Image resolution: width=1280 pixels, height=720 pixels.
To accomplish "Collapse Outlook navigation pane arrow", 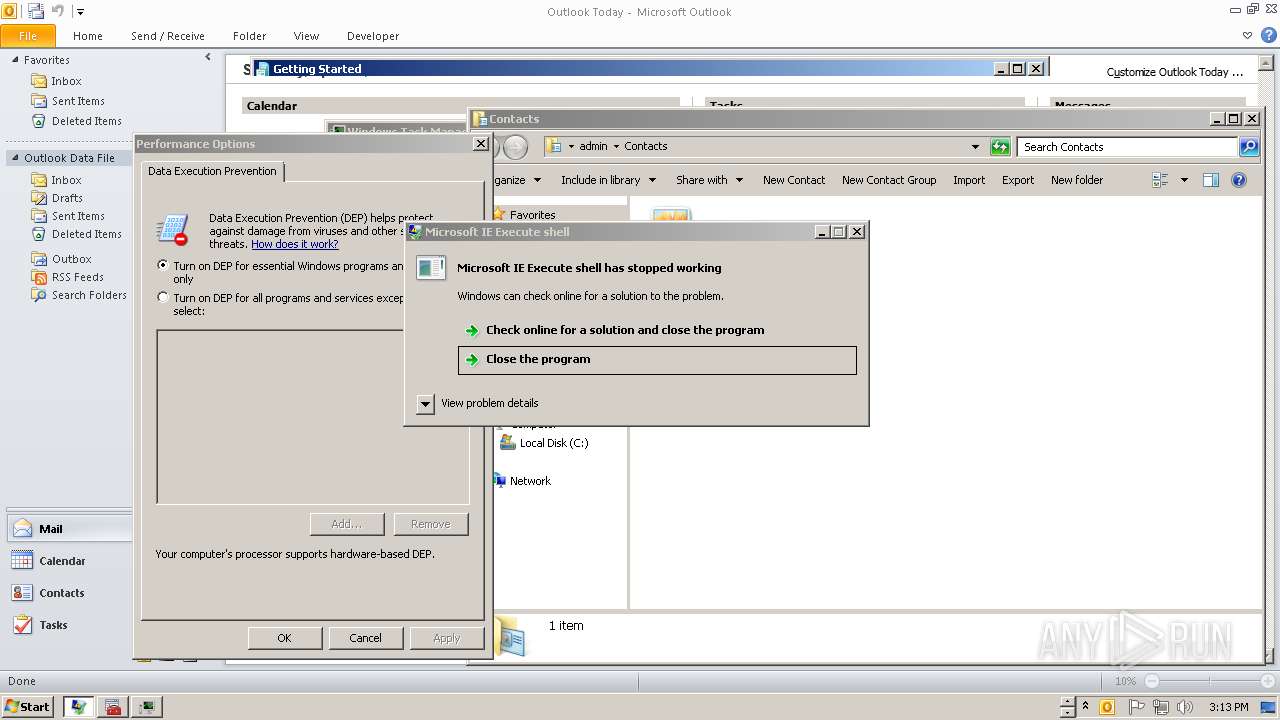I will click(208, 58).
